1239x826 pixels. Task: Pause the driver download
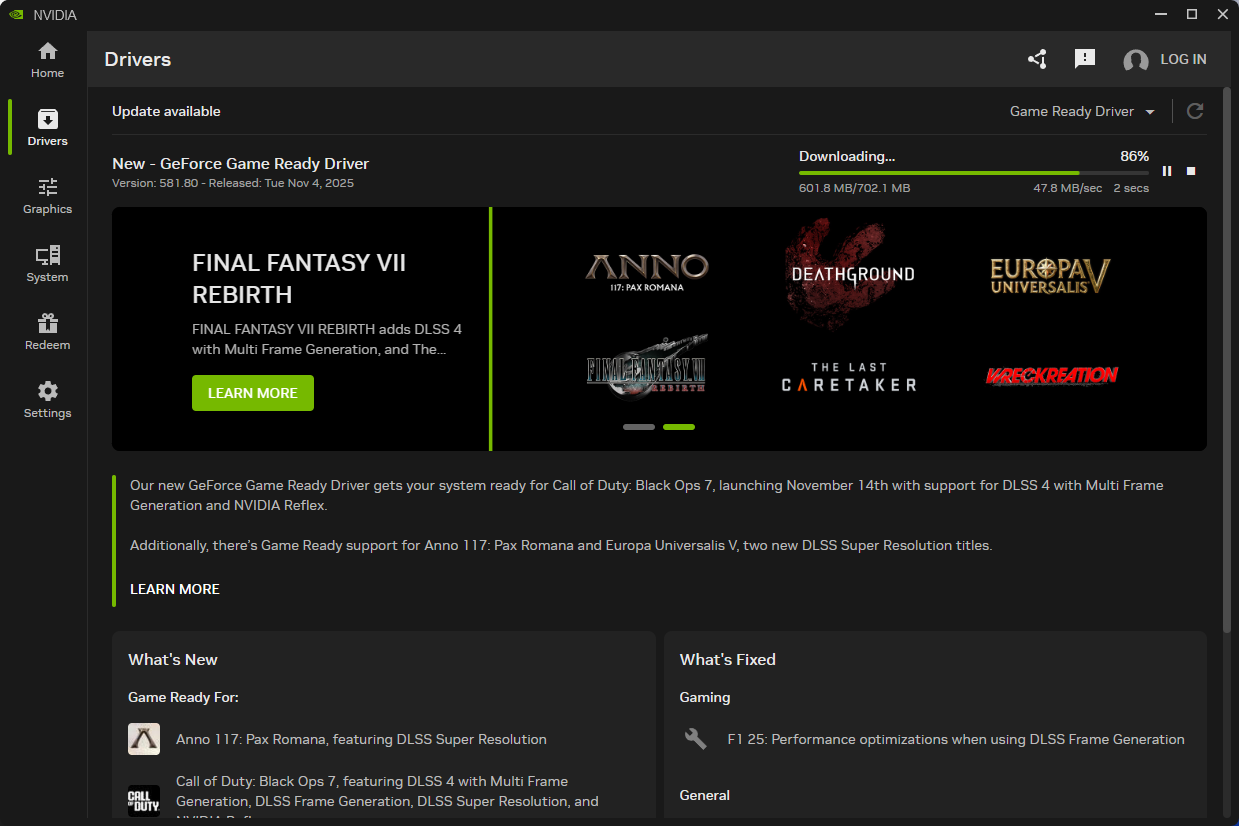[x=1167, y=171]
